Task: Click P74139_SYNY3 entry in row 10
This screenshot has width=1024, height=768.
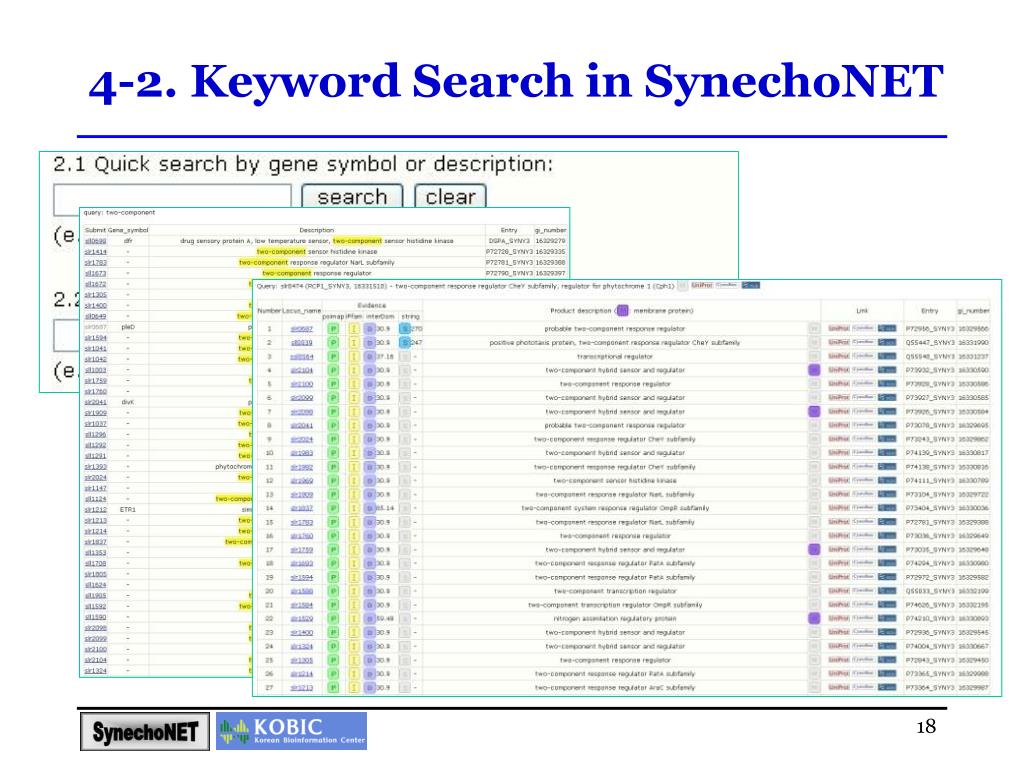Action: click(x=930, y=453)
